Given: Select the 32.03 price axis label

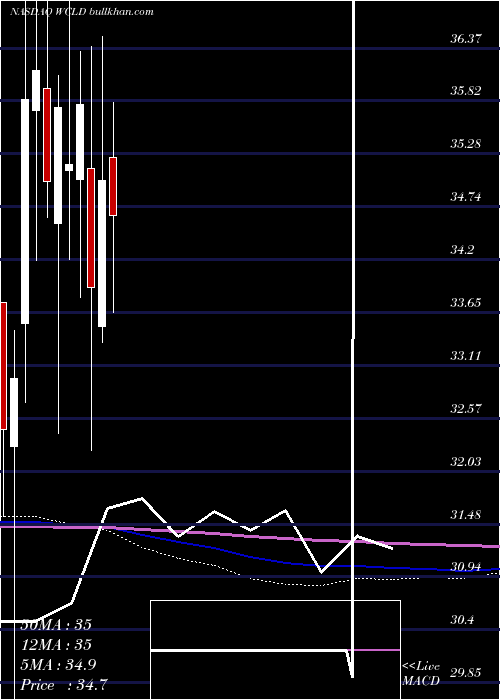Looking at the screenshot, I should click(466, 462).
